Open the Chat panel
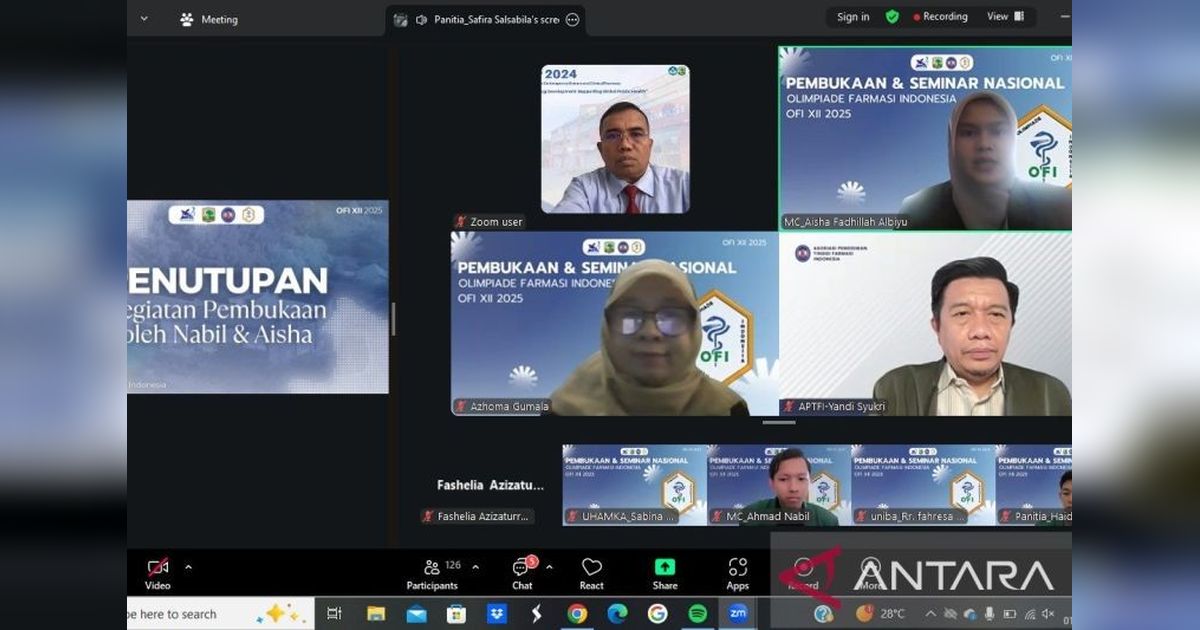 pyautogui.click(x=522, y=574)
